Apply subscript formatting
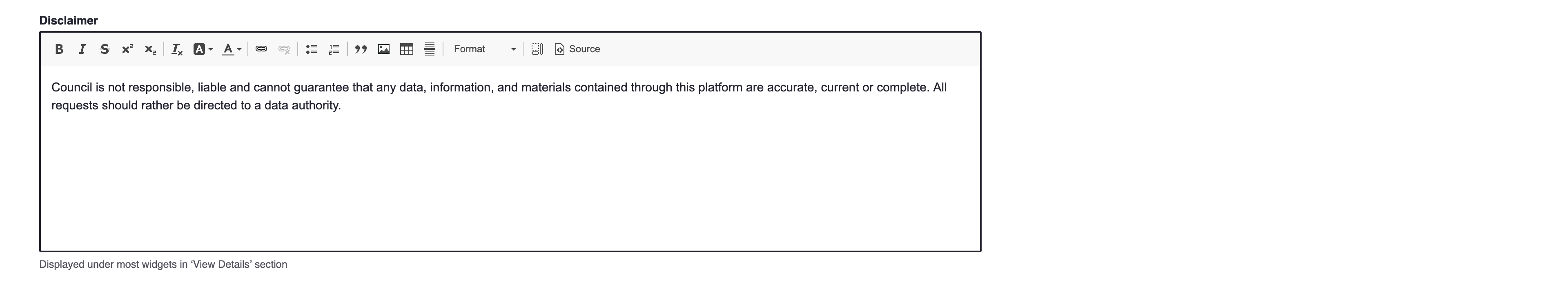The image size is (1568, 289). tap(150, 49)
